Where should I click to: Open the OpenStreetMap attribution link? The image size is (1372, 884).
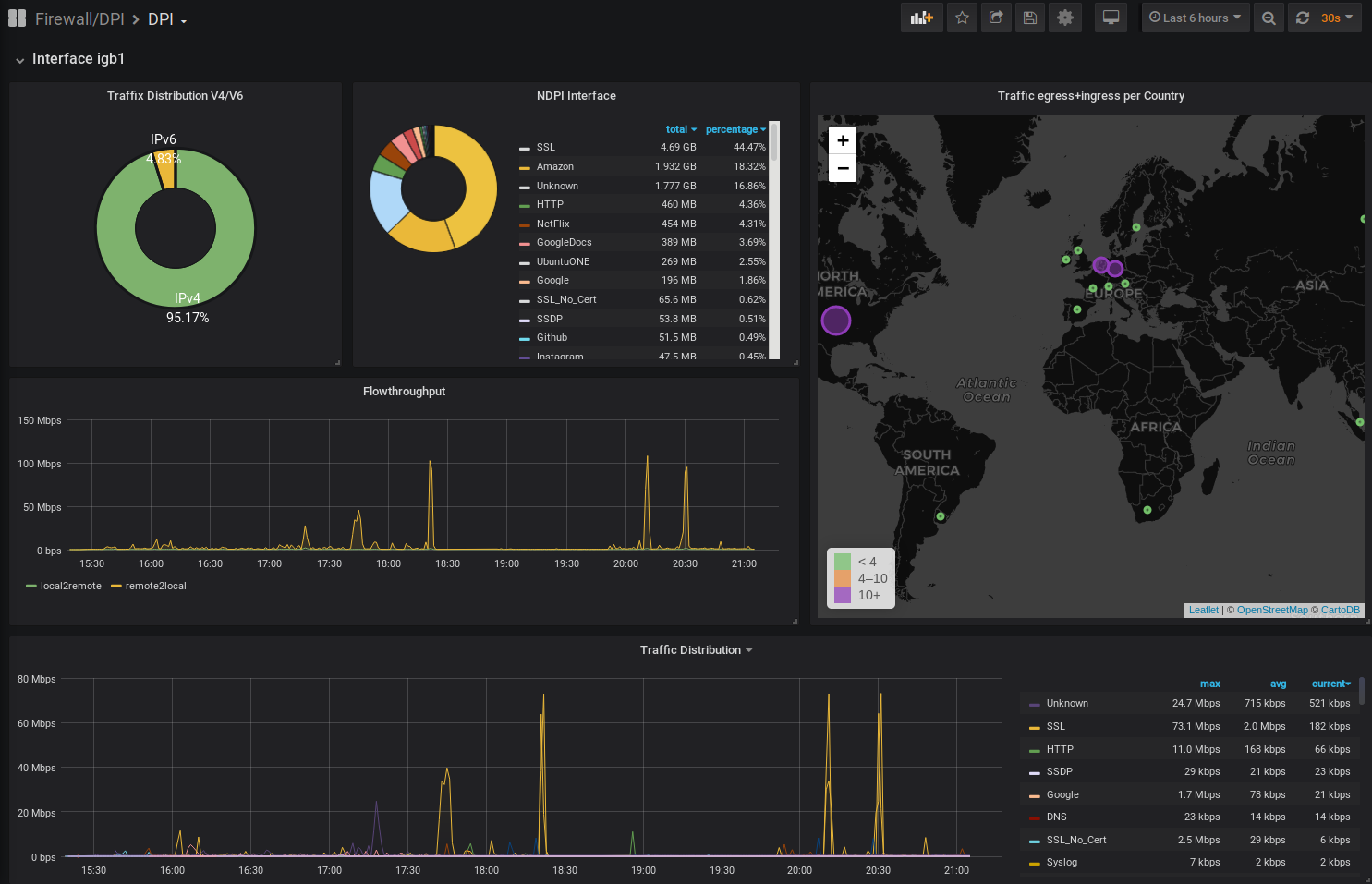pyautogui.click(x=1272, y=610)
